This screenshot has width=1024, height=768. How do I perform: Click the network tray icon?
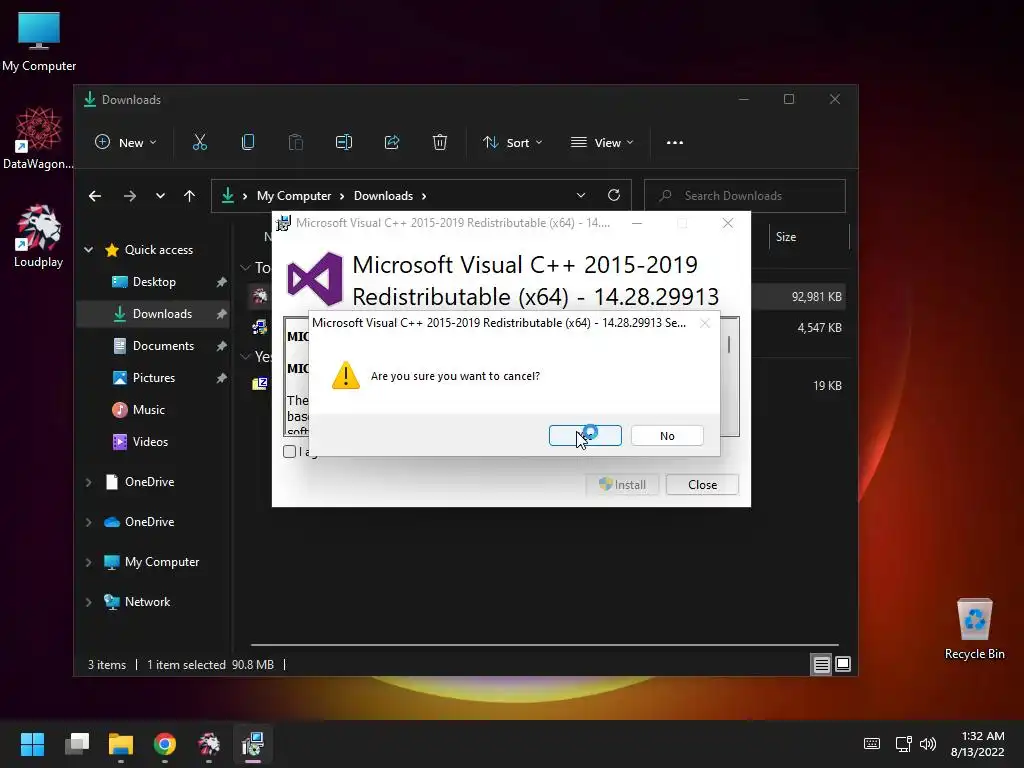coord(903,744)
